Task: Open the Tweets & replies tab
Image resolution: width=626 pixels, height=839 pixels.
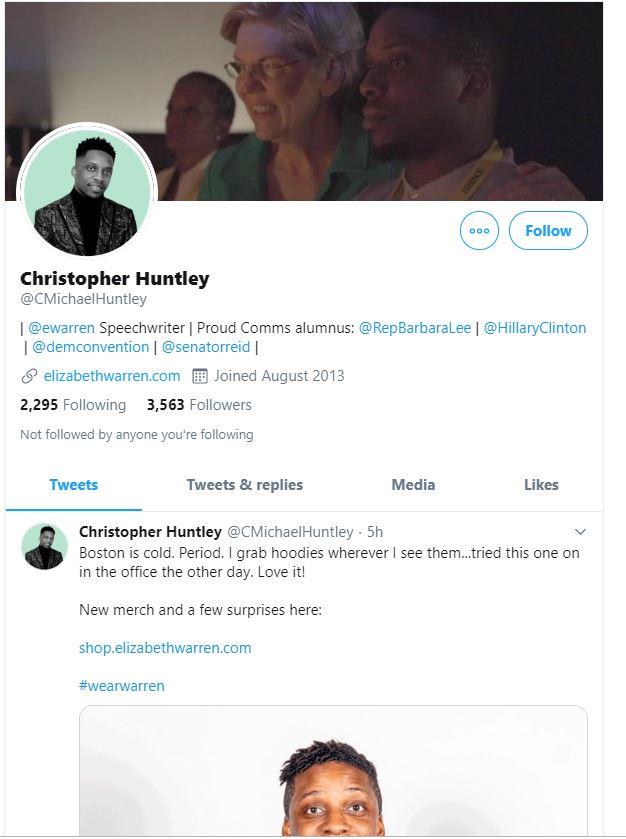Action: pyautogui.click(x=244, y=485)
